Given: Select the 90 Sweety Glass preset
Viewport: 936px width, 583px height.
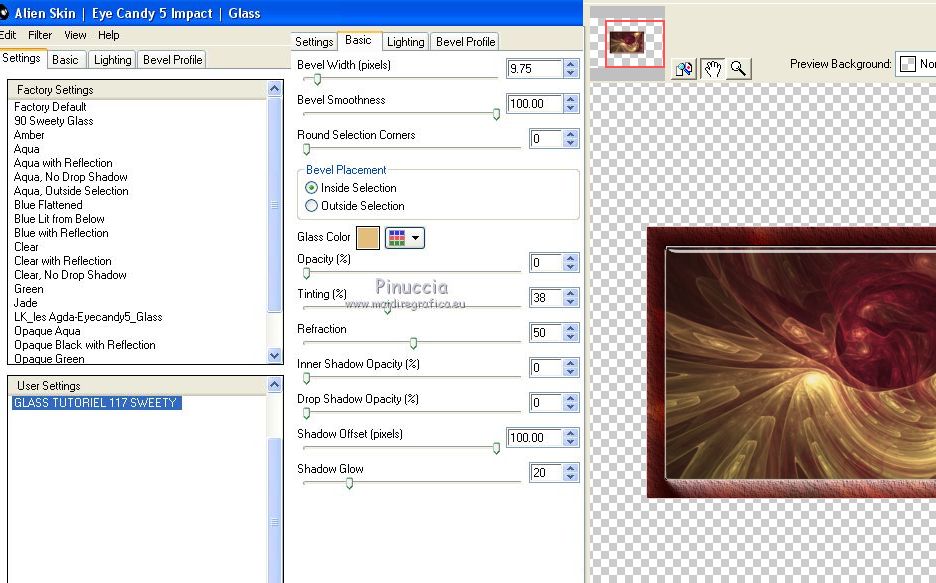Looking at the screenshot, I should (x=54, y=121).
